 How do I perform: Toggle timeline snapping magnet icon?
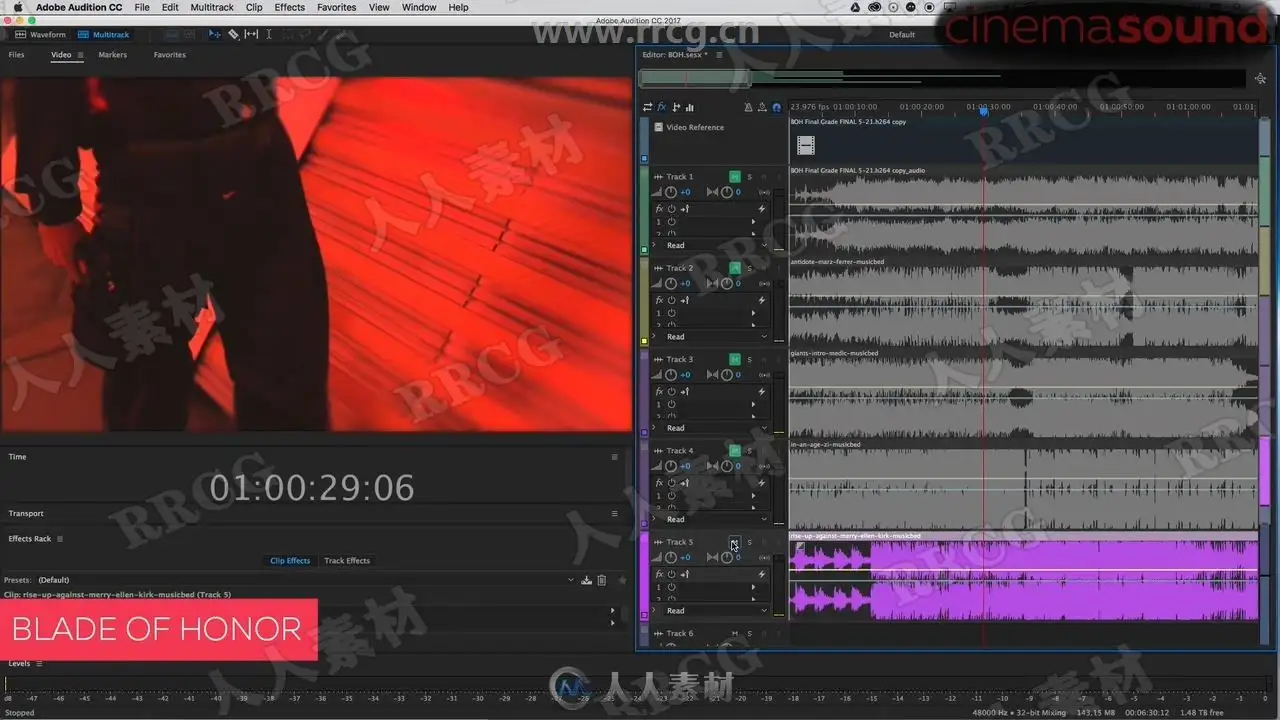click(x=776, y=107)
